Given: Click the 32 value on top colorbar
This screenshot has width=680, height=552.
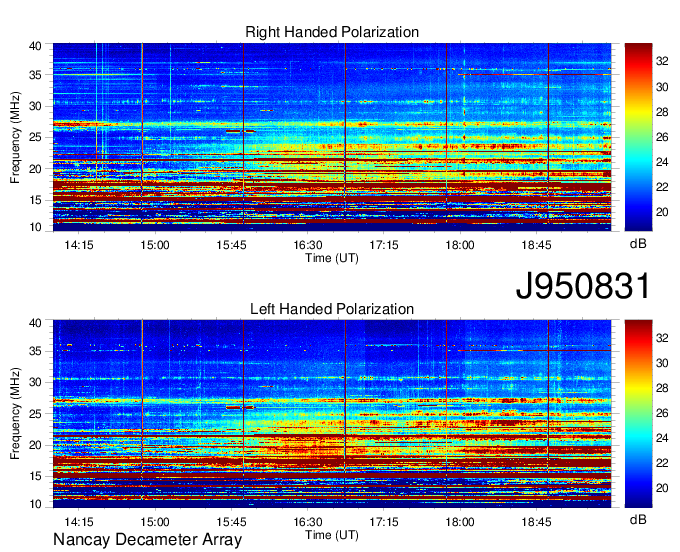Looking at the screenshot, I should [x=662, y=62].
